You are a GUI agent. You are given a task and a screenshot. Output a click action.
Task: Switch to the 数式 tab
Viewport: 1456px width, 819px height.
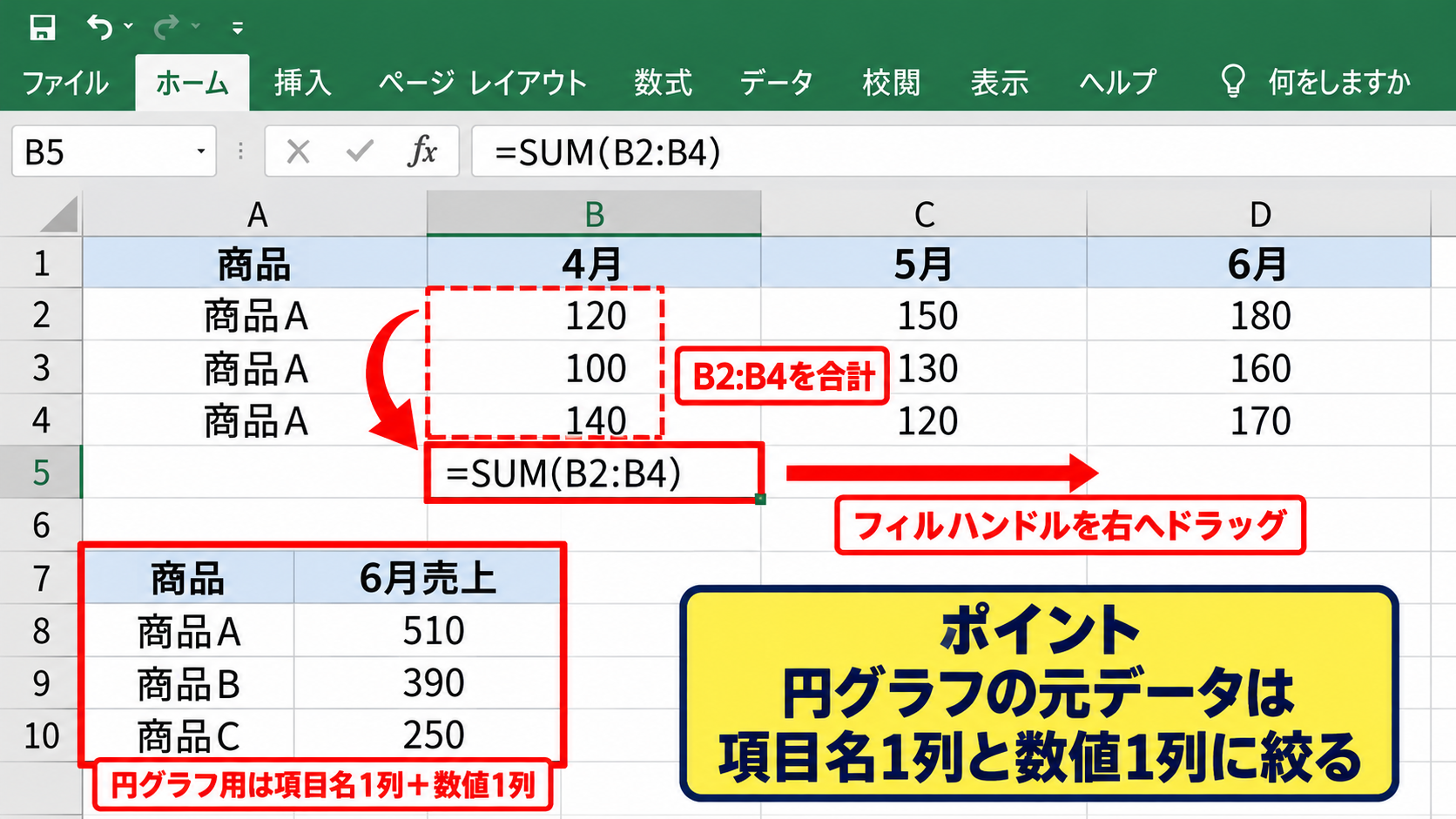tap(663, 83)
